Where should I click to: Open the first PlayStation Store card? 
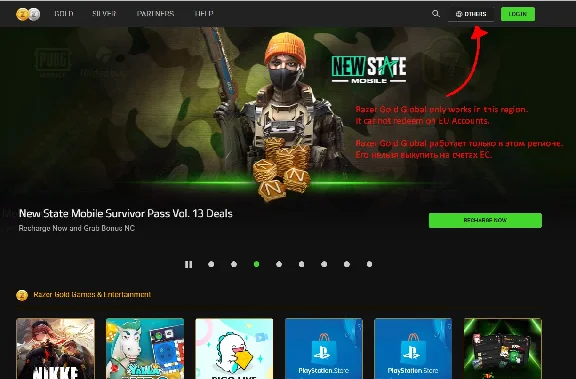coord(324,349)
